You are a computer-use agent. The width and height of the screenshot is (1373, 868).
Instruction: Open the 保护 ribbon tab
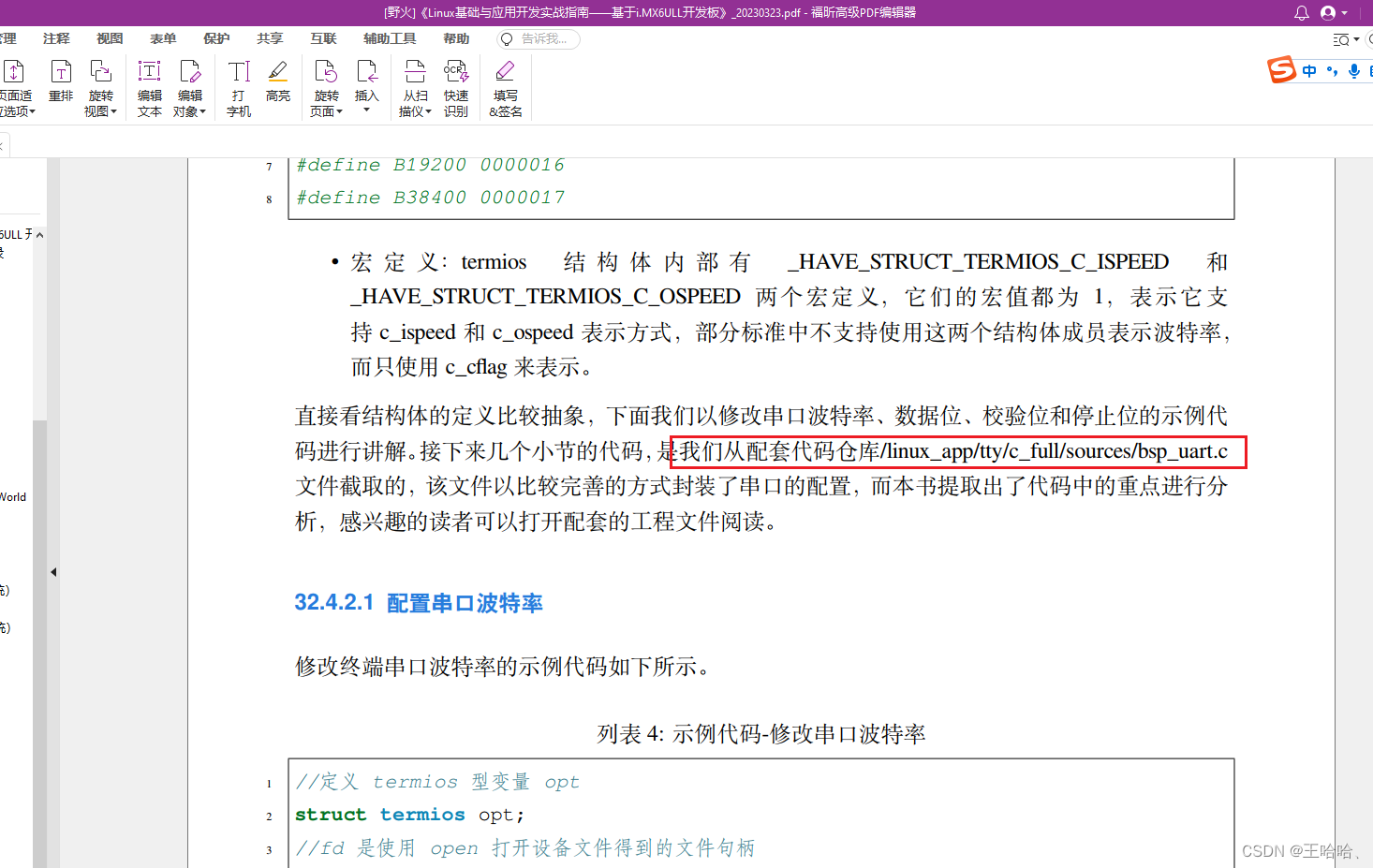216,38
